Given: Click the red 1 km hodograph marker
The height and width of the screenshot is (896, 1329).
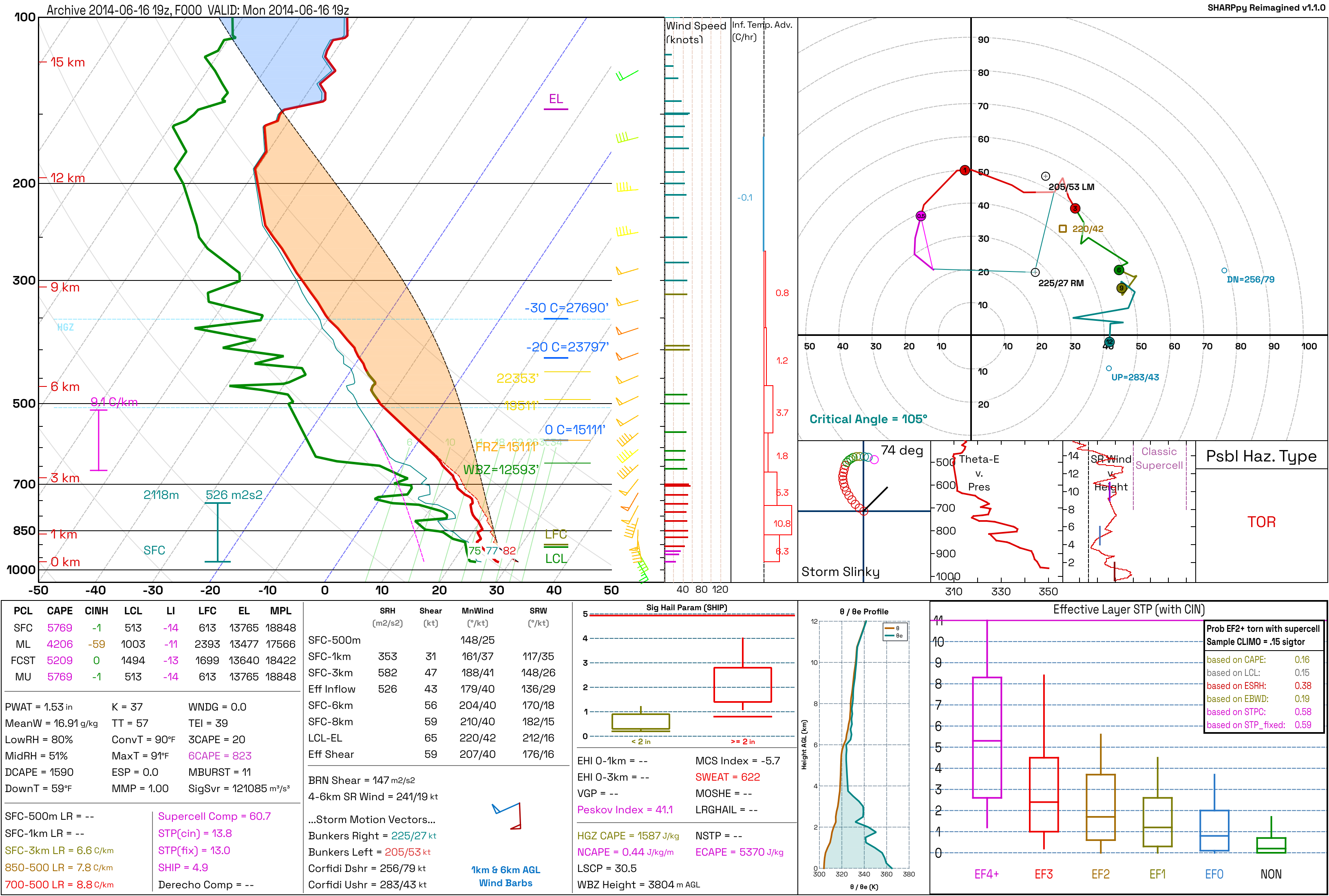Looking at the screenshot, I should pos(965,170).
